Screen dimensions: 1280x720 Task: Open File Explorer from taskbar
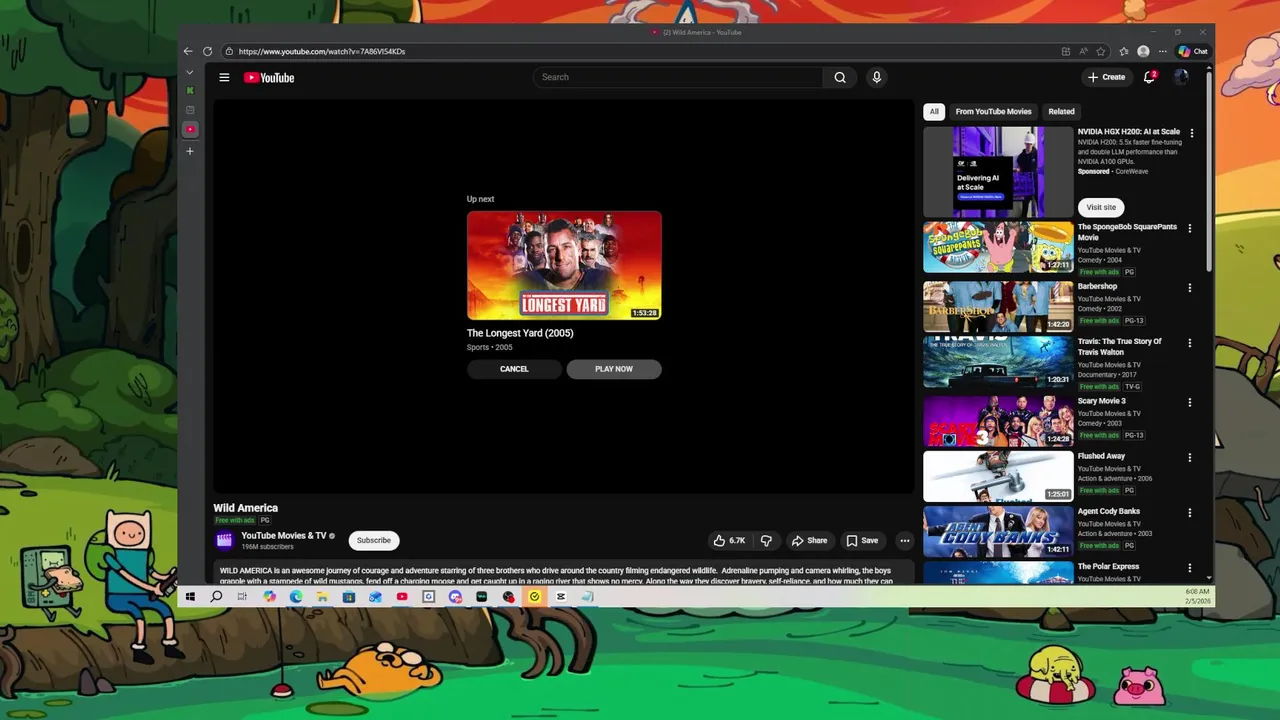click(322, 597)
